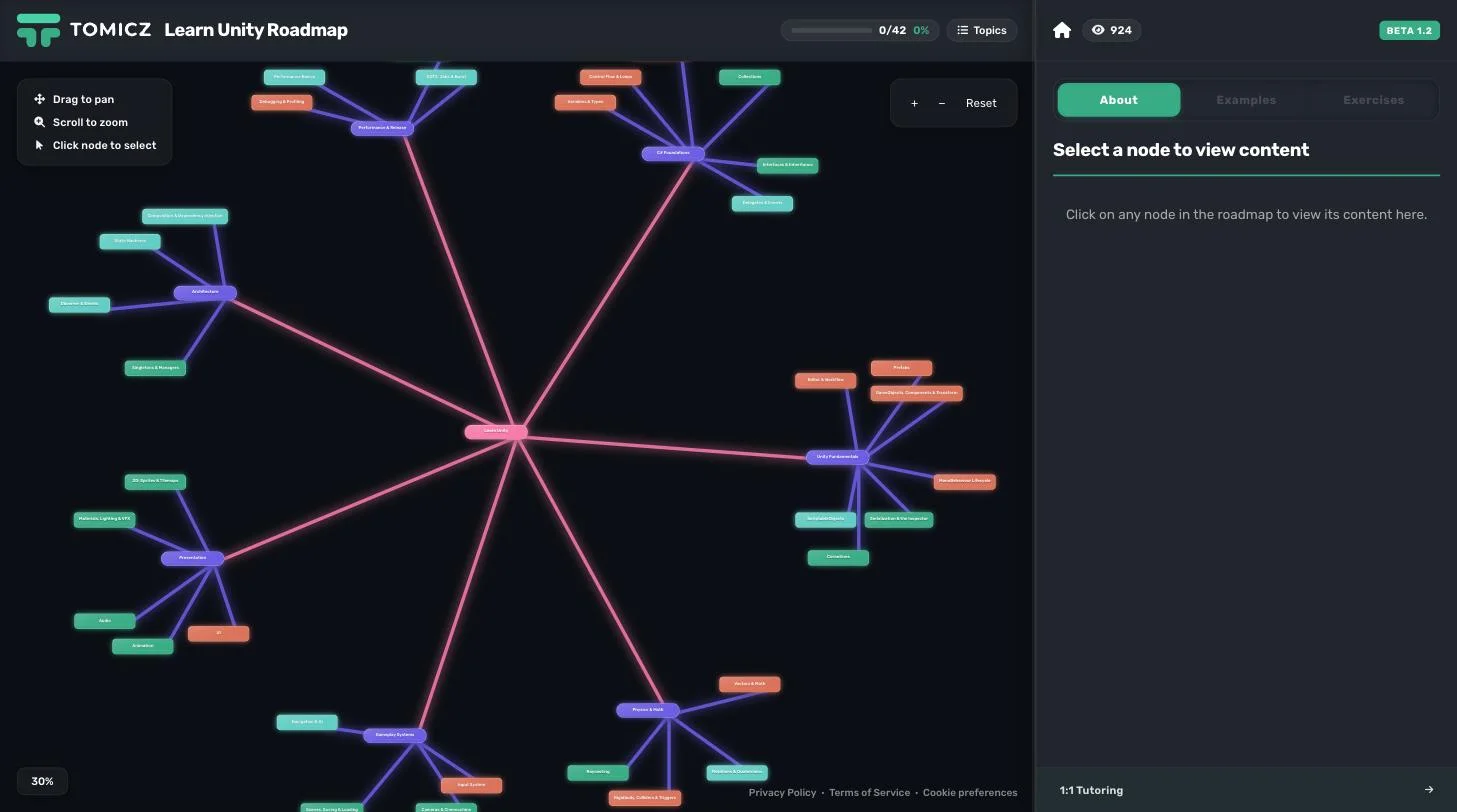Click the Scroll to zoom magnifier icon

point(40,122)
